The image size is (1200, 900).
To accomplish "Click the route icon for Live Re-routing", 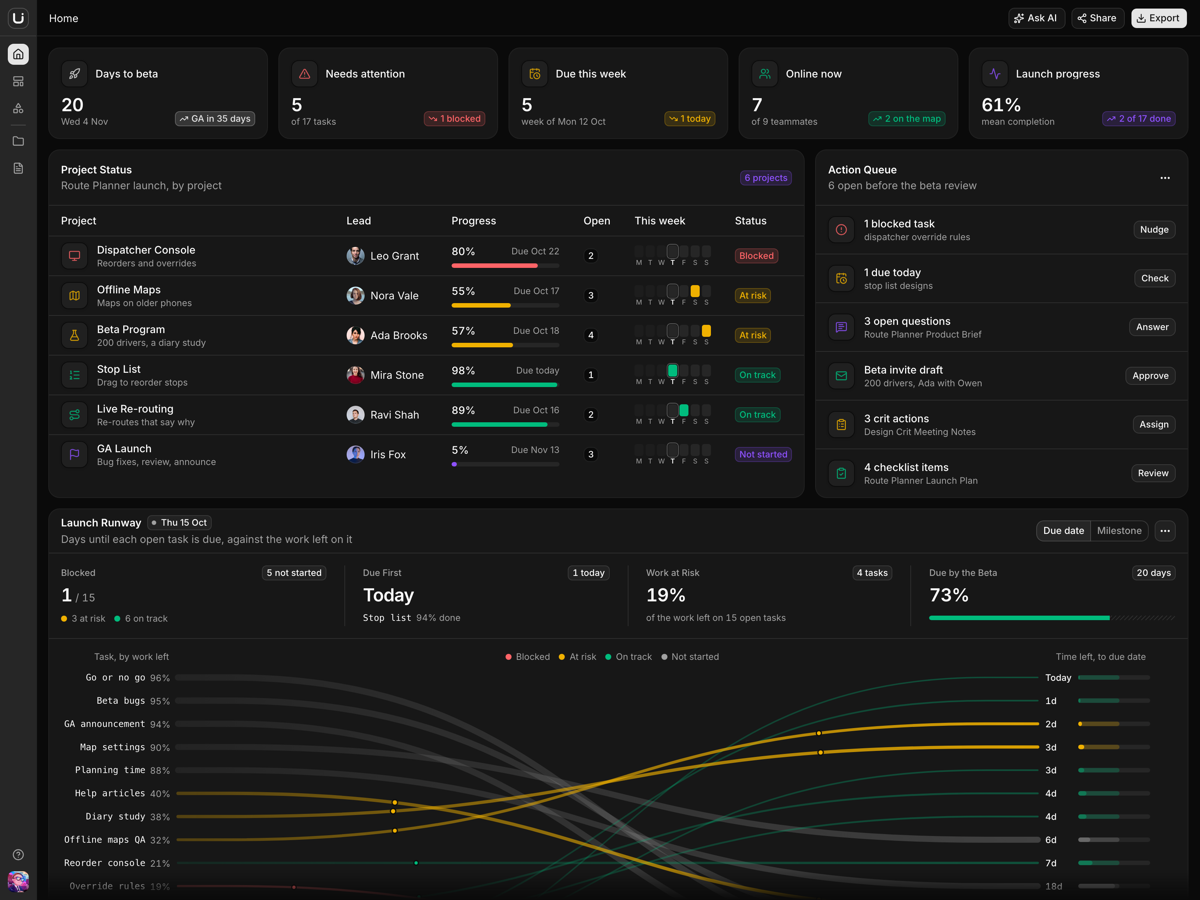I will 74,415.
